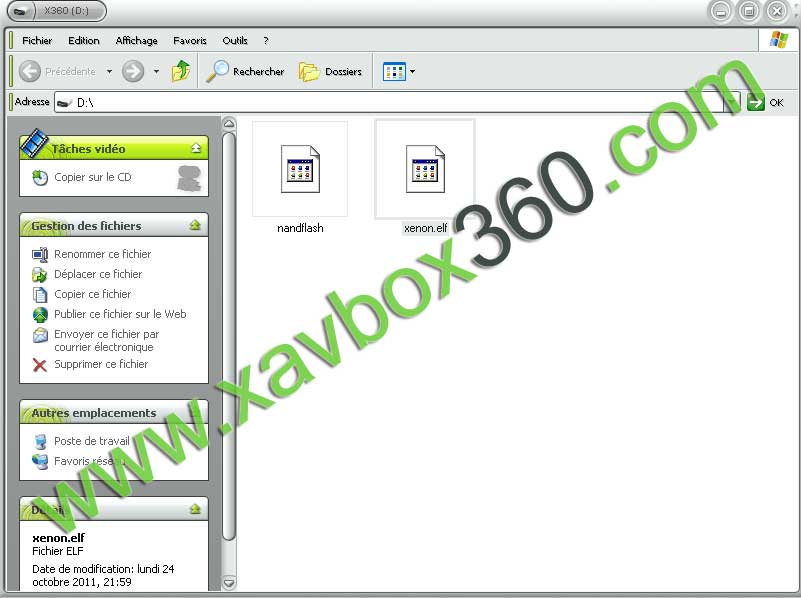Click Copier sur le CD

(92, 177)
